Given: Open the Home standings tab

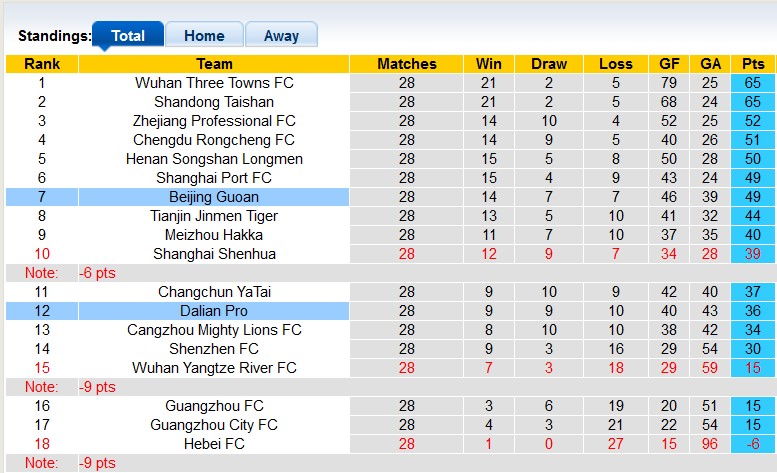Looking at the screenshot, I should click(x=203, y=36).
